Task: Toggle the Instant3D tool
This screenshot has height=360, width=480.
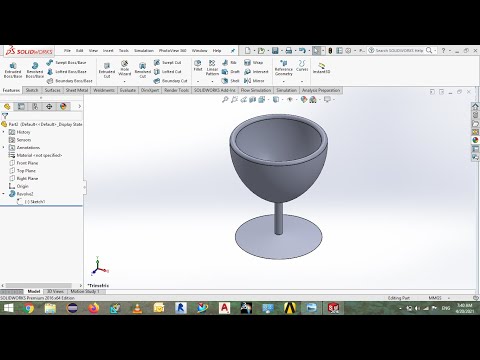Action: [321, 68]
